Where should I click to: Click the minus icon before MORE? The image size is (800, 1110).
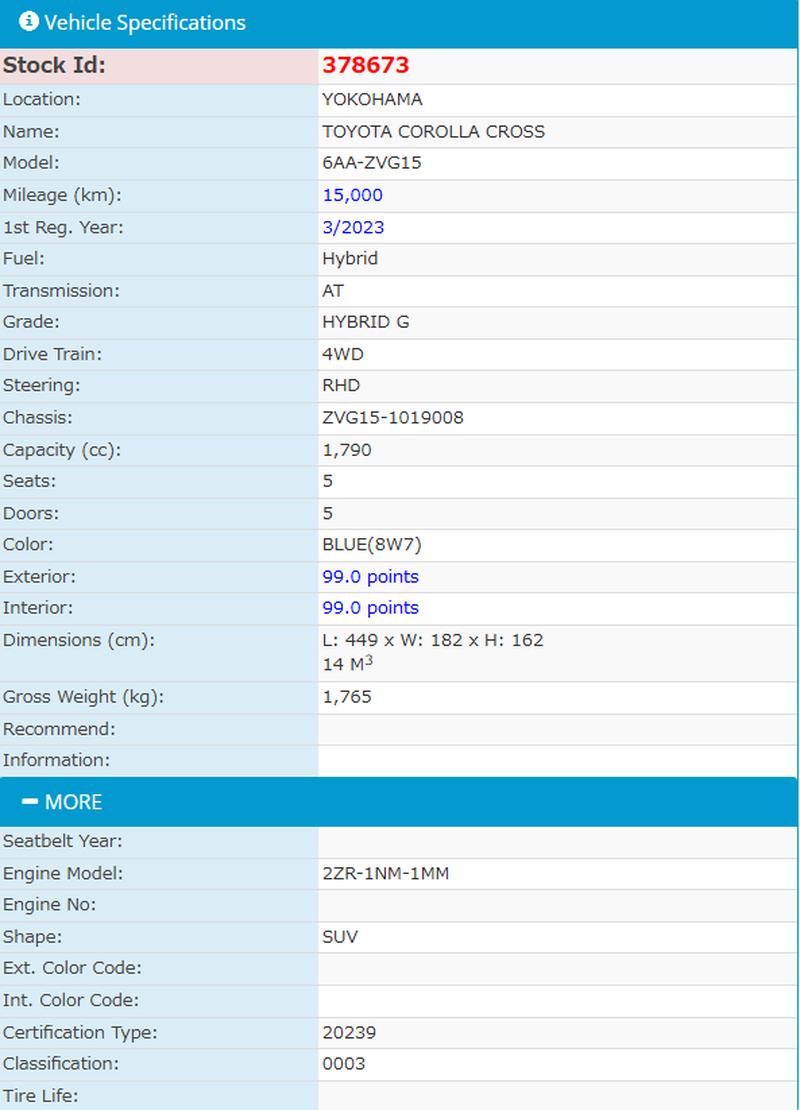(x=30, y=801)
